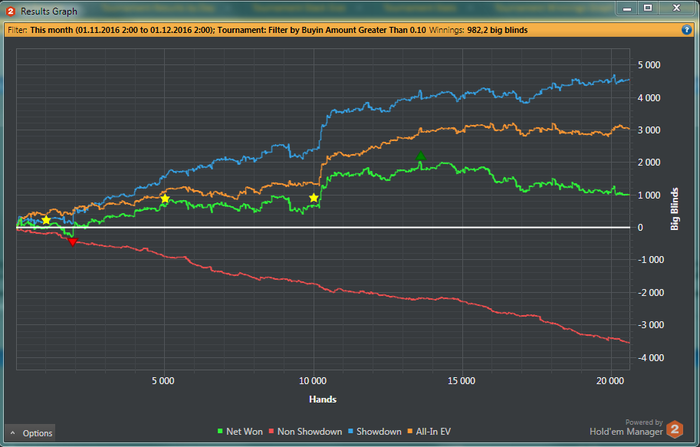Image resolution: width=700 pixels, height=447 pixels.
Task: Click the orange All-In EV legend swatch
Action: 410,431
